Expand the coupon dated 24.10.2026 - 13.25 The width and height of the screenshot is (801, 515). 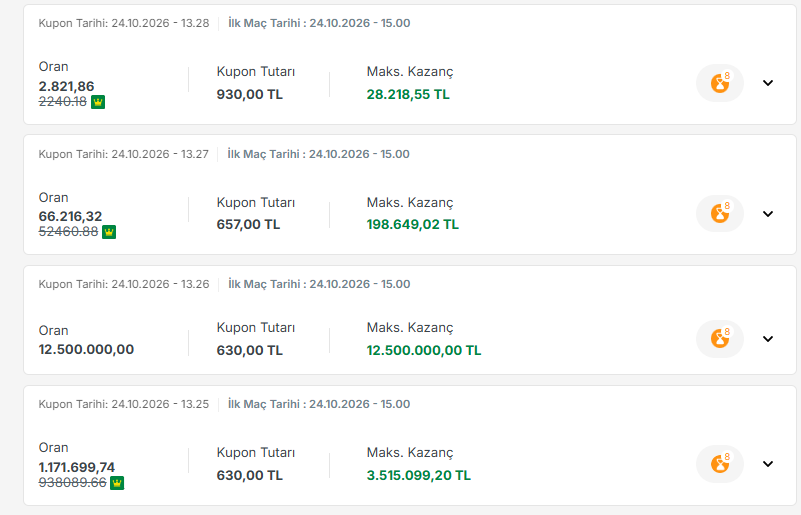pyautogui.click(x=768, y=464)
